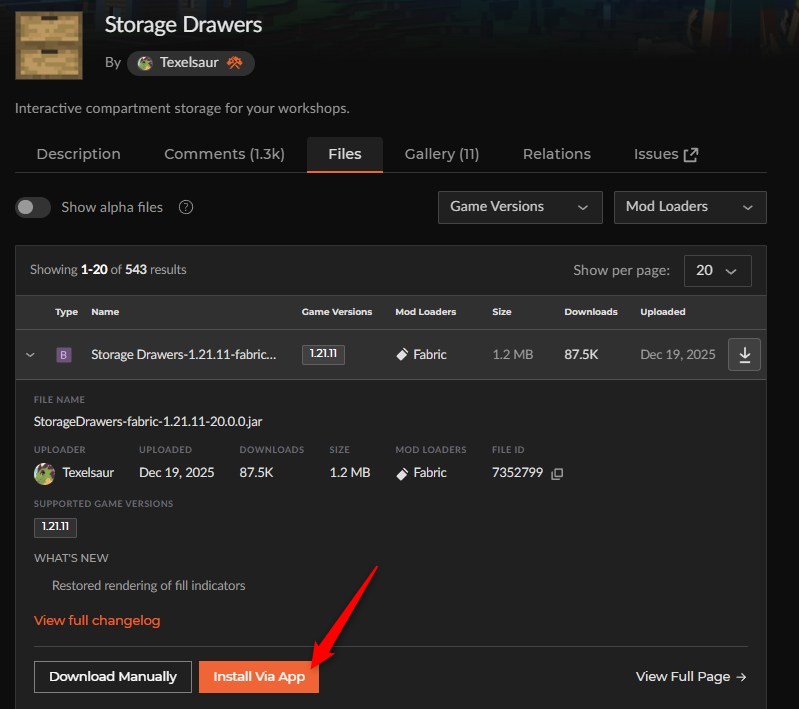This screenshot has width=799, height=709.
Task: Click the Fabric icon under the MOD LOADERS label
Action: coord(402,474)
